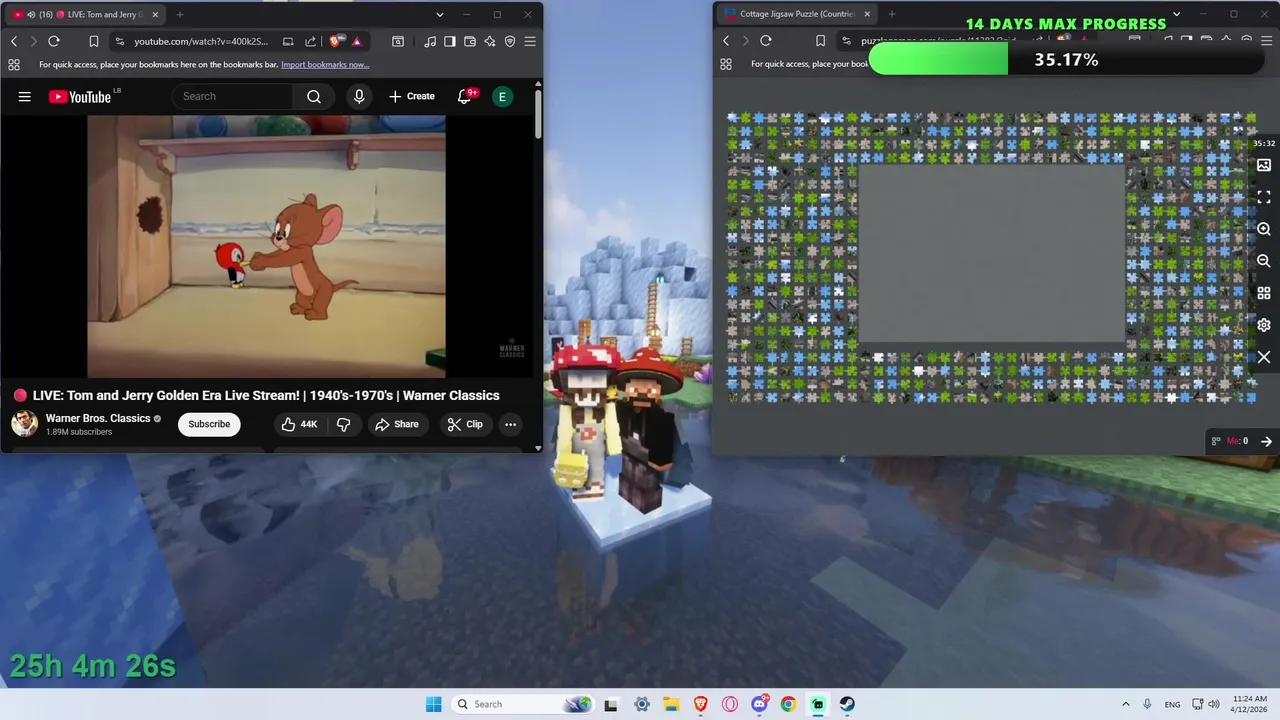Open Leo AI sparkle icon
The width and height of the screenshot is (1280, 720).
(x=490, y=41)
